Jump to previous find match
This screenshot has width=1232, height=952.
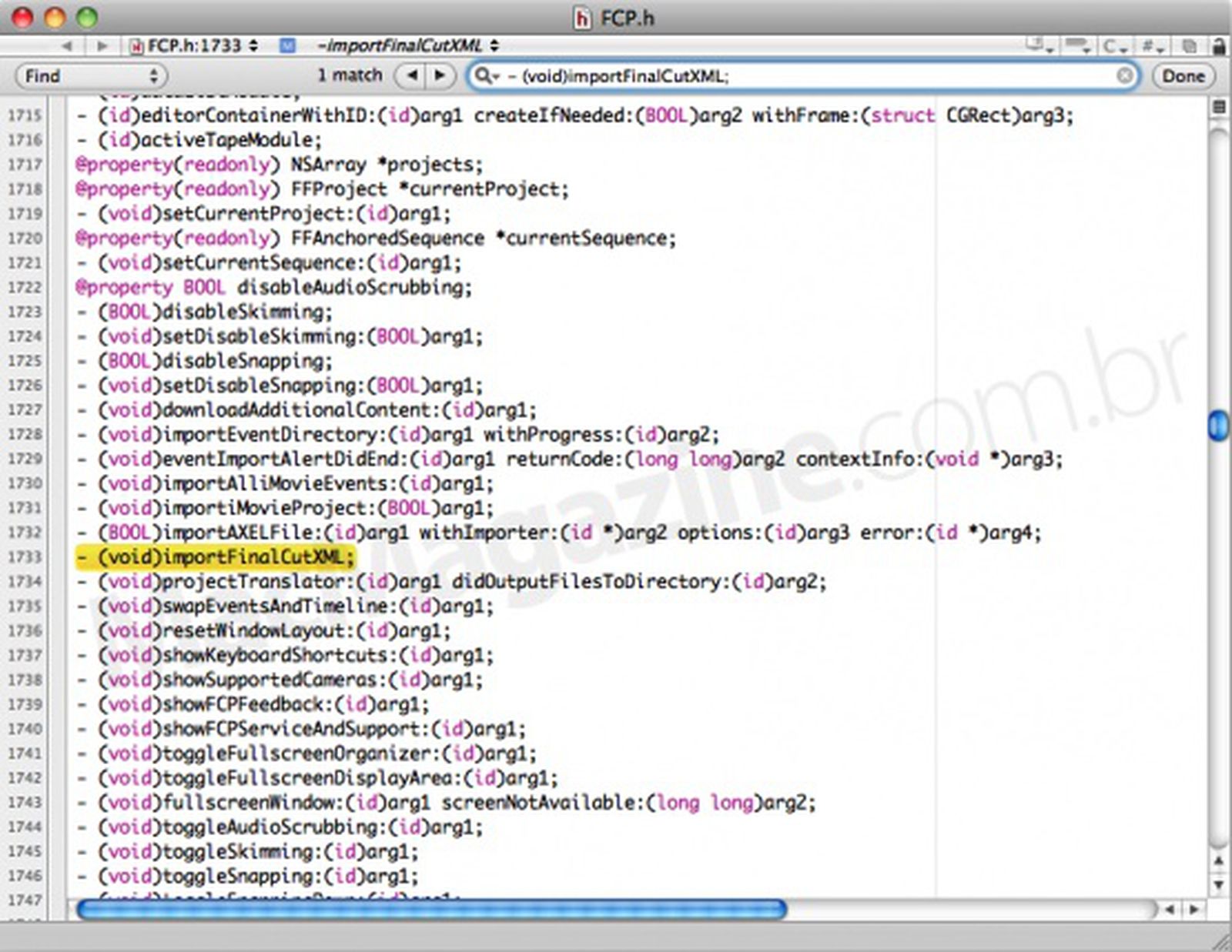pos(413,75)
